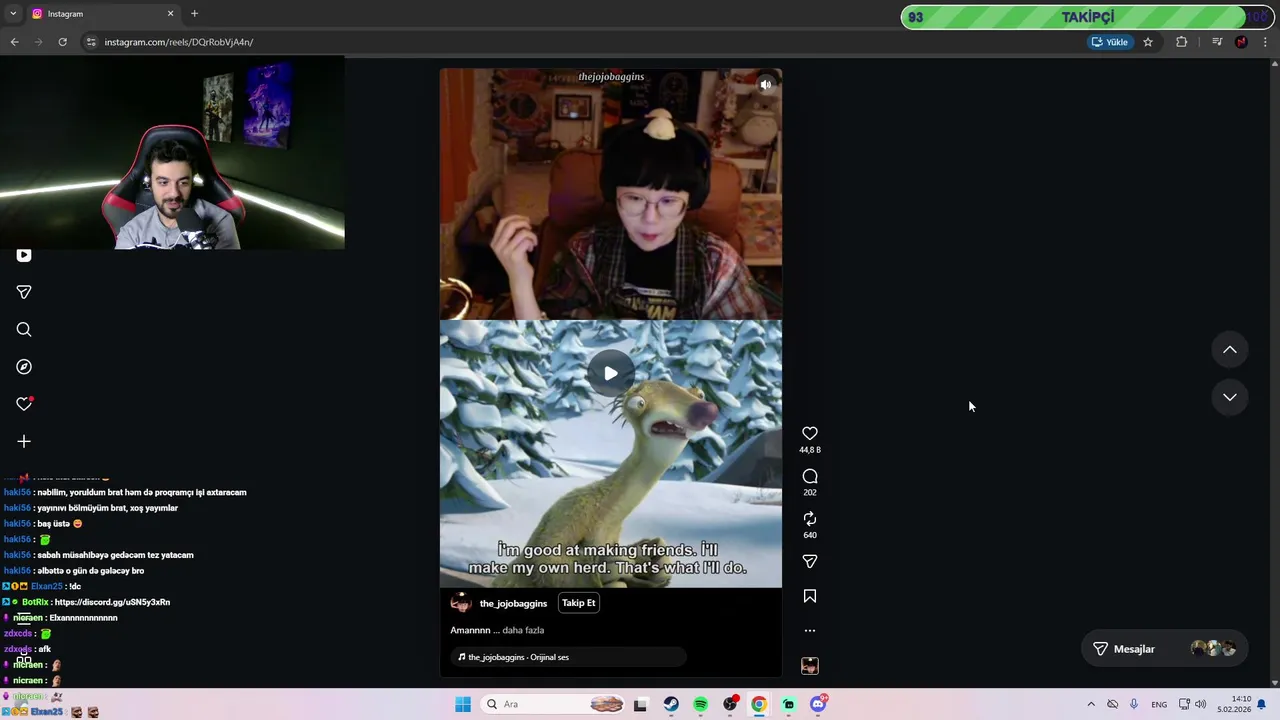Open Instagram notifications heart in sidebar

click(x=24, y=404)
